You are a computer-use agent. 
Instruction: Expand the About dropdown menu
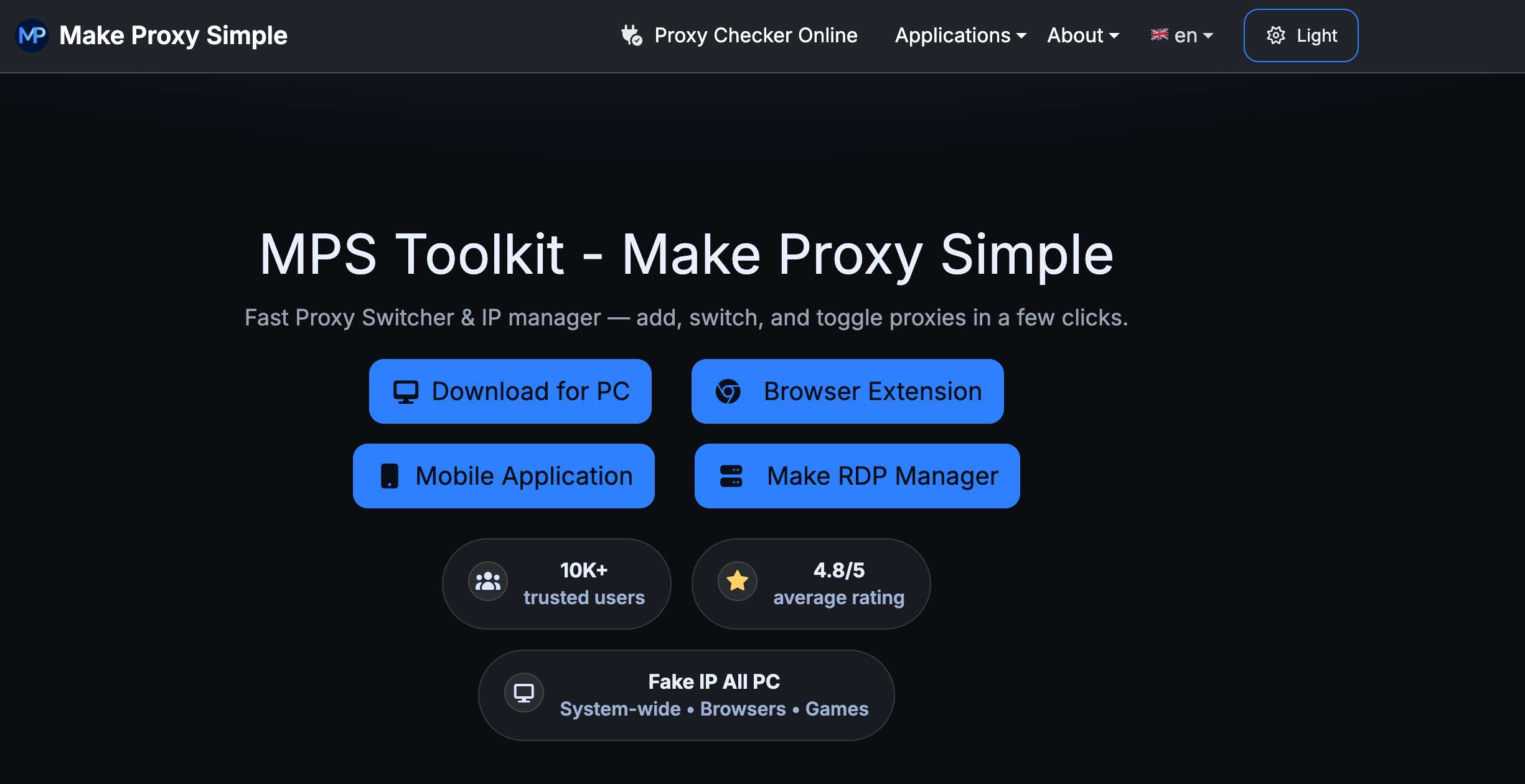tap(1083, 35)
